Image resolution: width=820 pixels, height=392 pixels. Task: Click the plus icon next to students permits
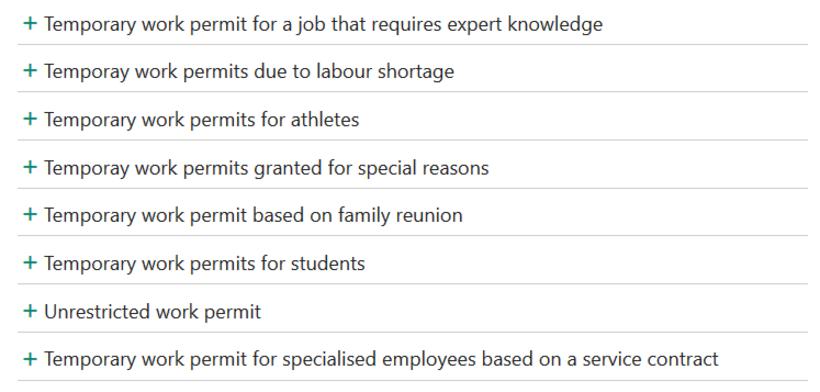(30, 262)
